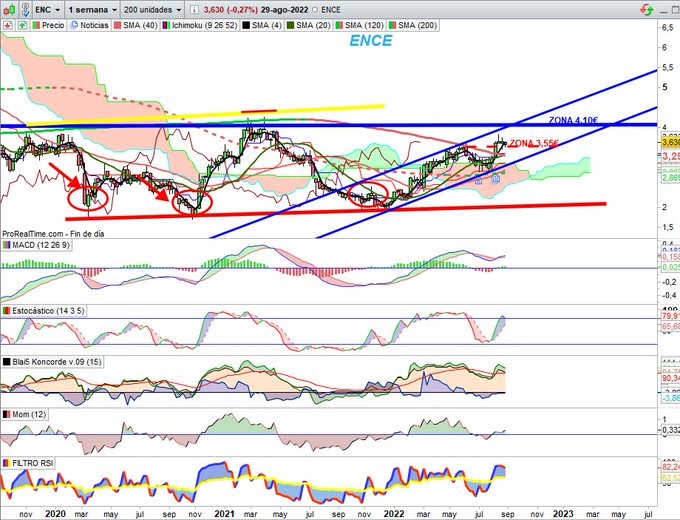Image resolution: width=680 pixels, height=520 pixels.
Task: Open the ENC ticker dropdown
Action: pyautogui.click(x=48, y=9)
